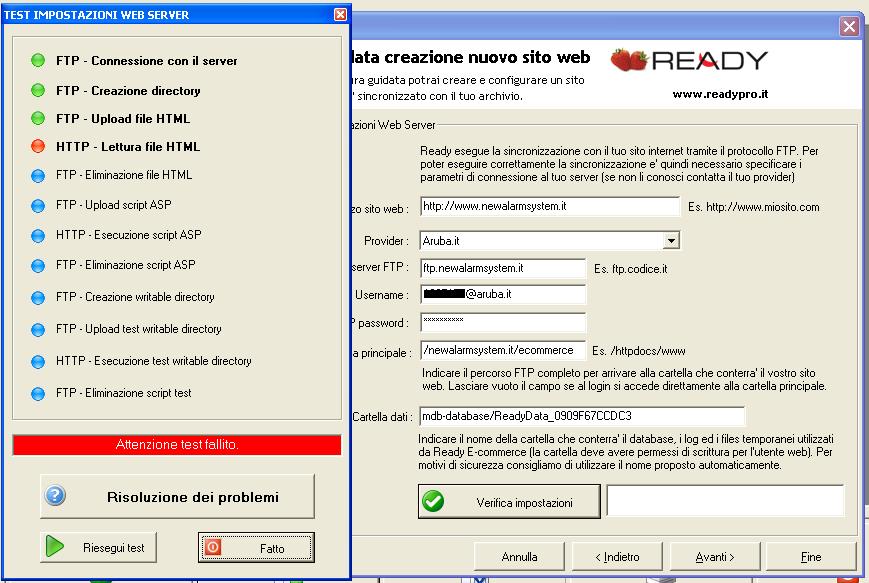Screen dimensions: 869x583
Task: Click the green play arrow icon of Riesegui test
Action: tap(54, 546)
